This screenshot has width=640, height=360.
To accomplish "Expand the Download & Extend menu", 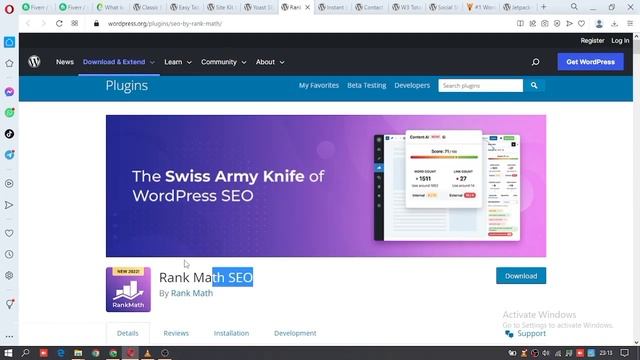I will coord(119,62).
